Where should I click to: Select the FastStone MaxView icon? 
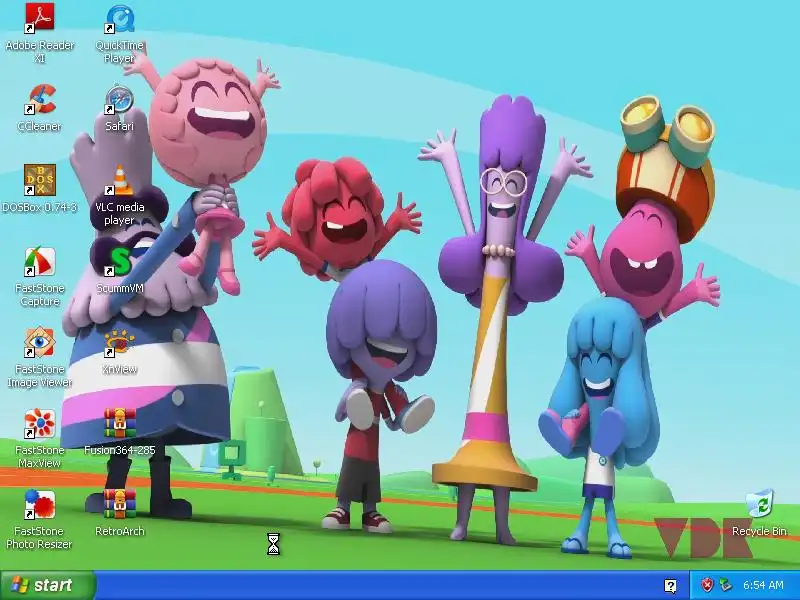pos(40,423)
